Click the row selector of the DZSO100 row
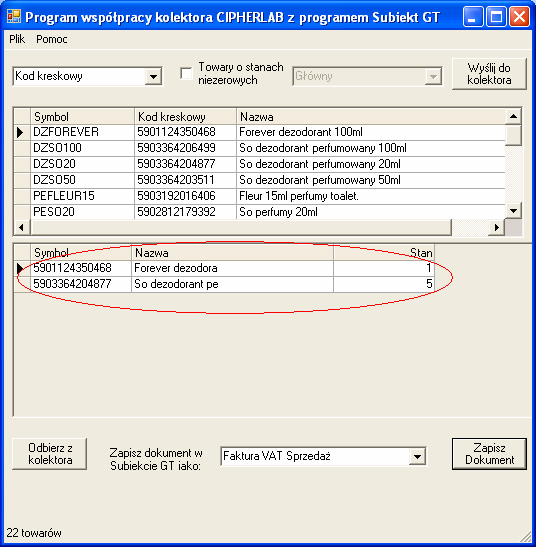The image size is (537, 550). (x=22, y=148)
